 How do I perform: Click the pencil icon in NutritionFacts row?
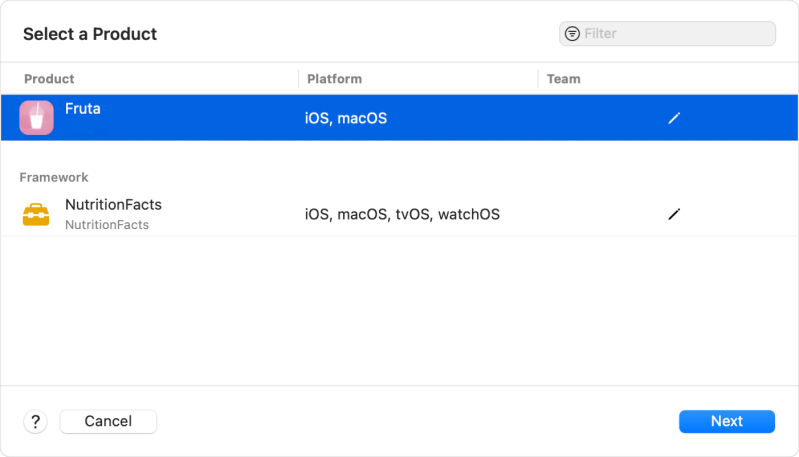pos(674,214)
